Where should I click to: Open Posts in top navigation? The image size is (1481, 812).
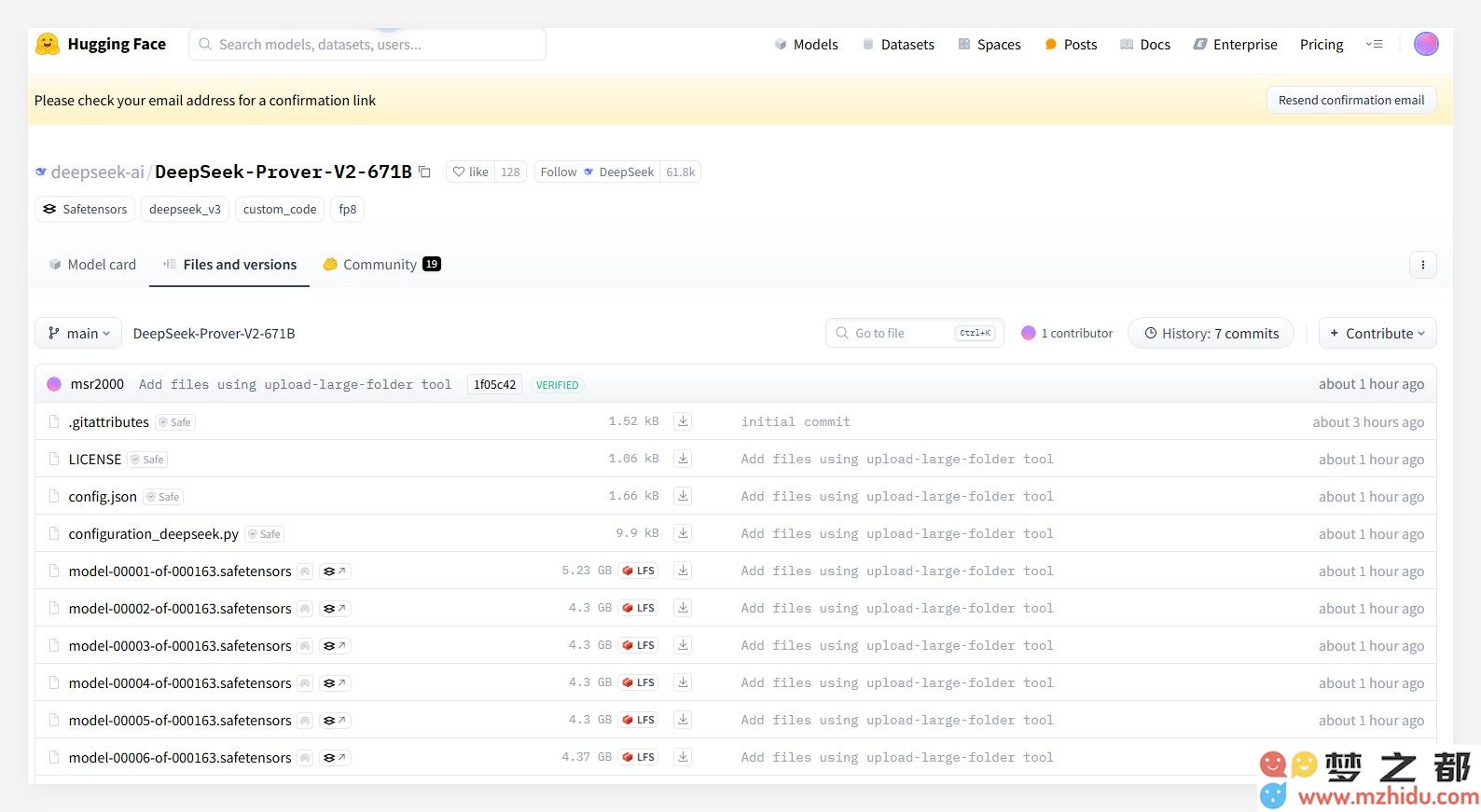click(1072, 44)
